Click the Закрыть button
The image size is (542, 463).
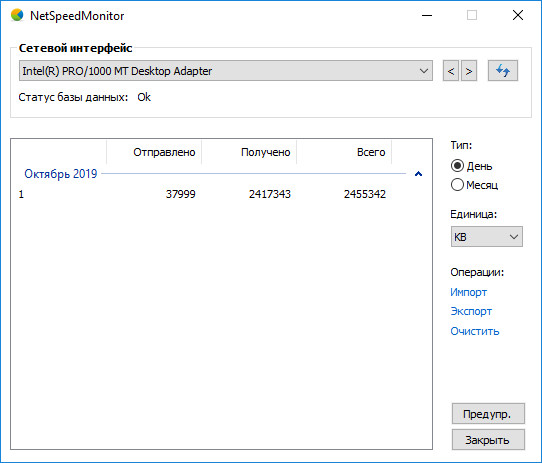[488, 440]
